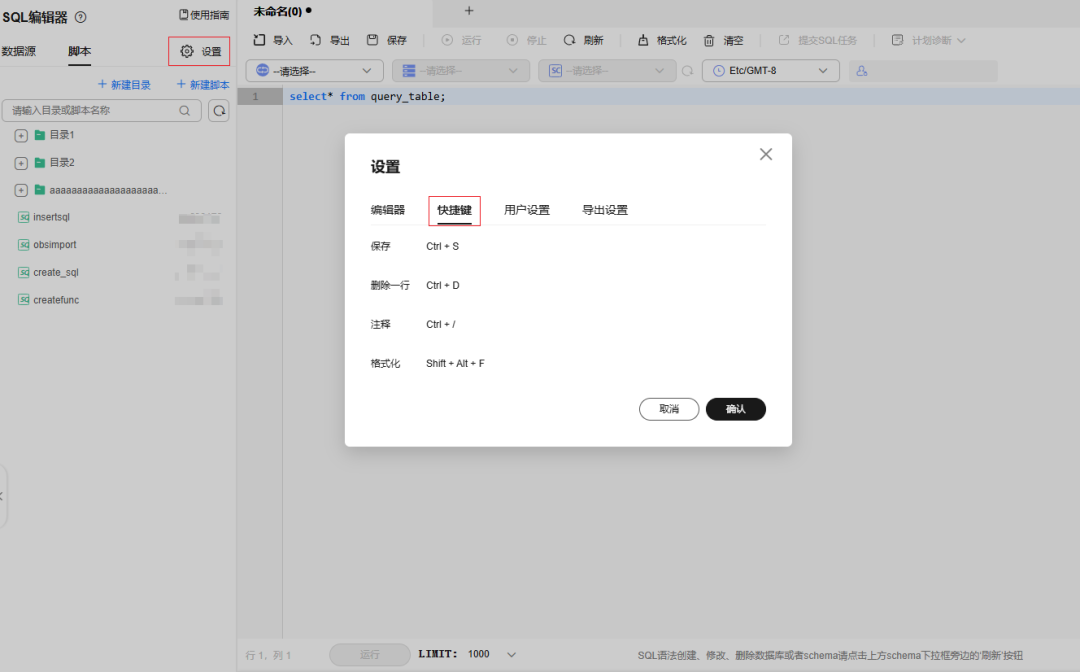The height and width of the screenshot is (672, 1080).
Task: Click the Save toolbar icon
Action: 372,40
